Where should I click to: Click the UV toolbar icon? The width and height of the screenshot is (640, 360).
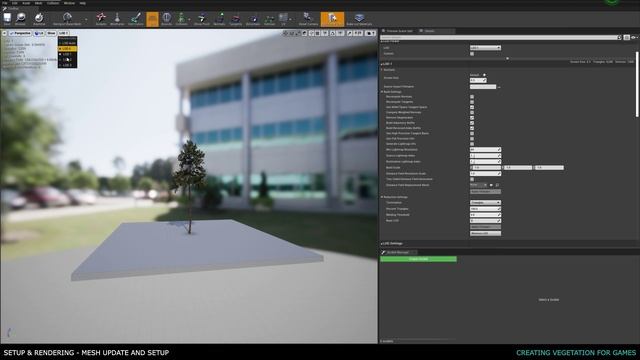point(283,19)
